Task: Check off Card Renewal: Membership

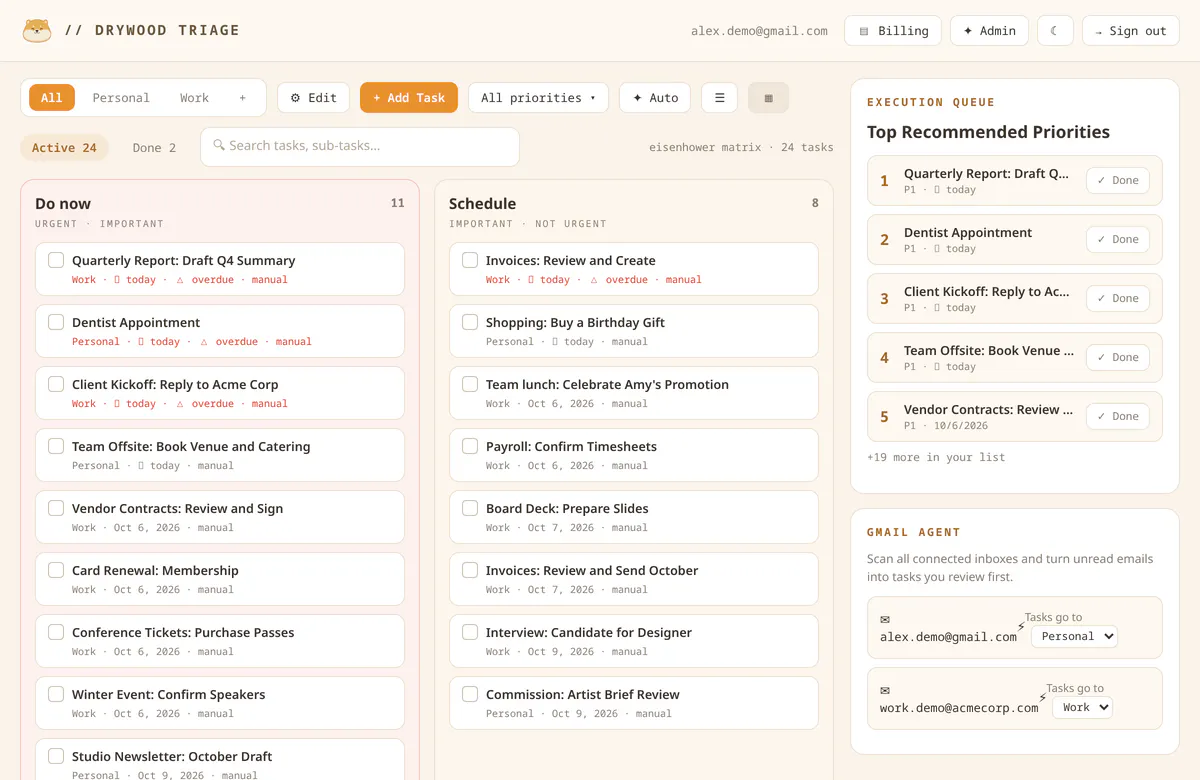Action: click(x=56, y=570)
